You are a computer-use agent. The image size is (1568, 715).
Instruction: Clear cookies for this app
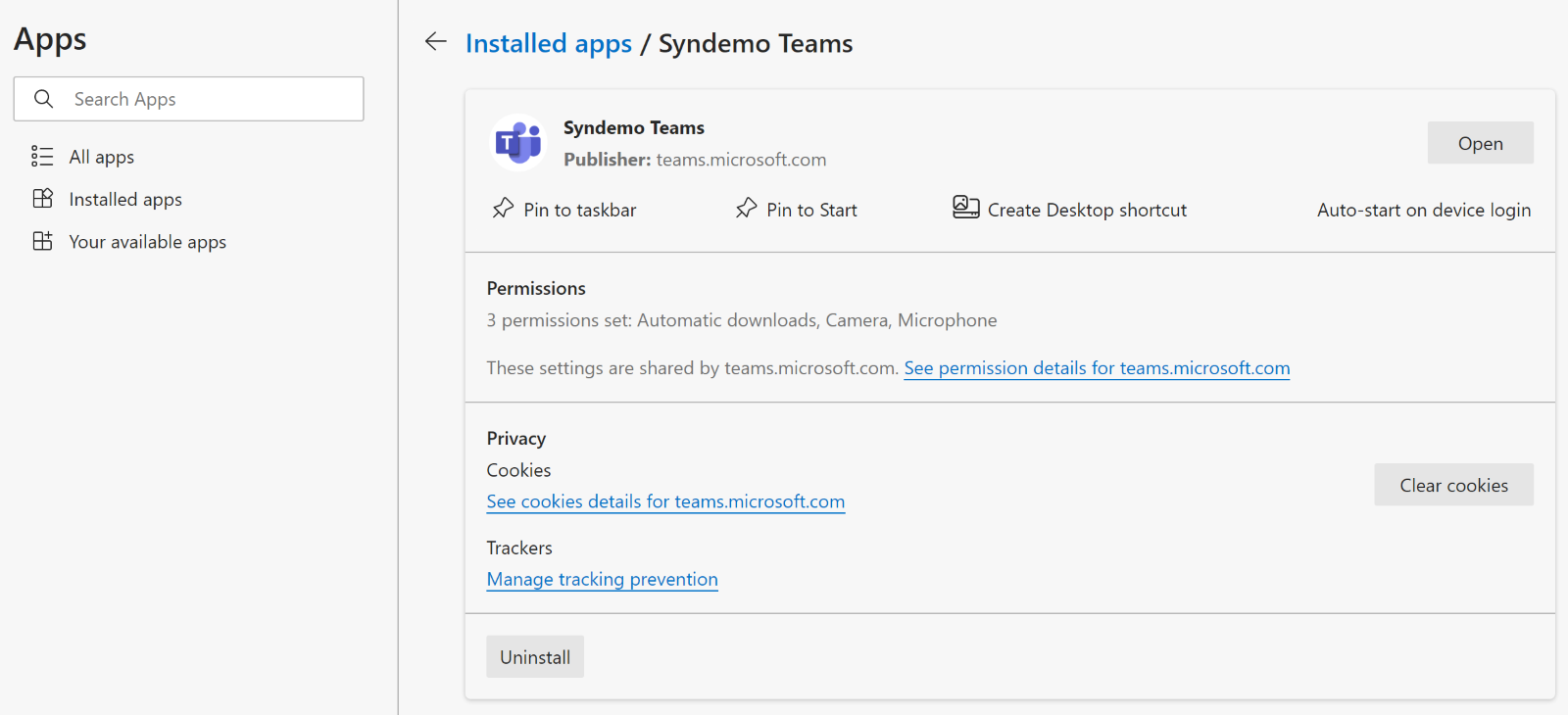pos(1453,485)
